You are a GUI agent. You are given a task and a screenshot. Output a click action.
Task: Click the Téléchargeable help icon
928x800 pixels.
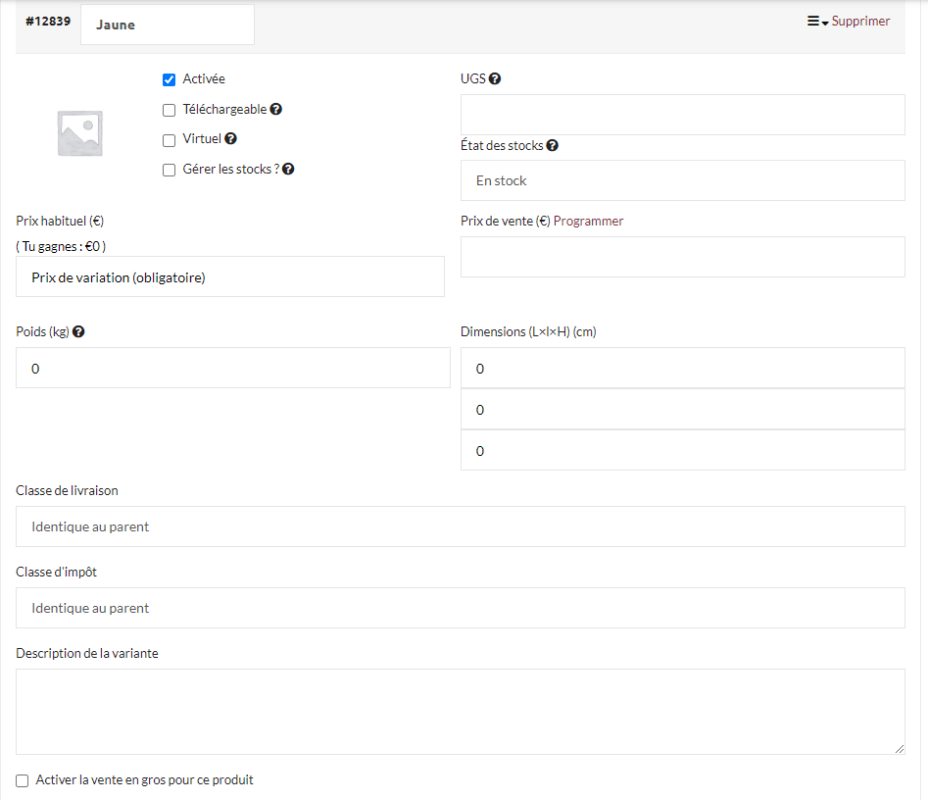click(276, 109)
